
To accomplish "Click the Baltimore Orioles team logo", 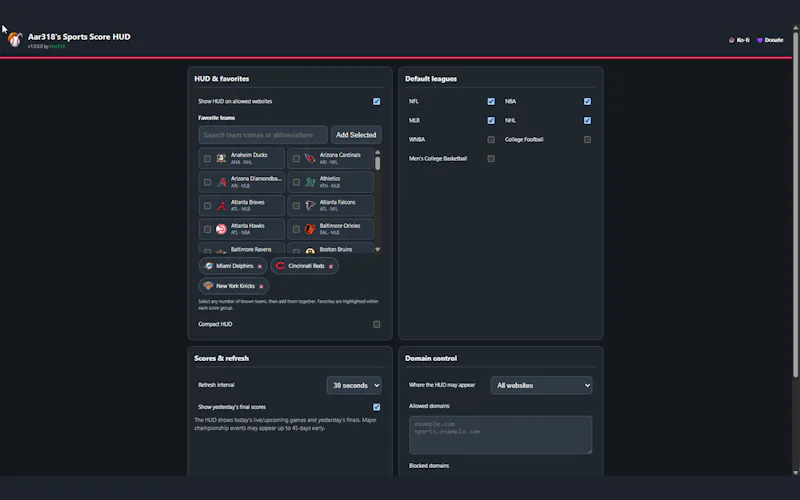I will click(310, 229).
